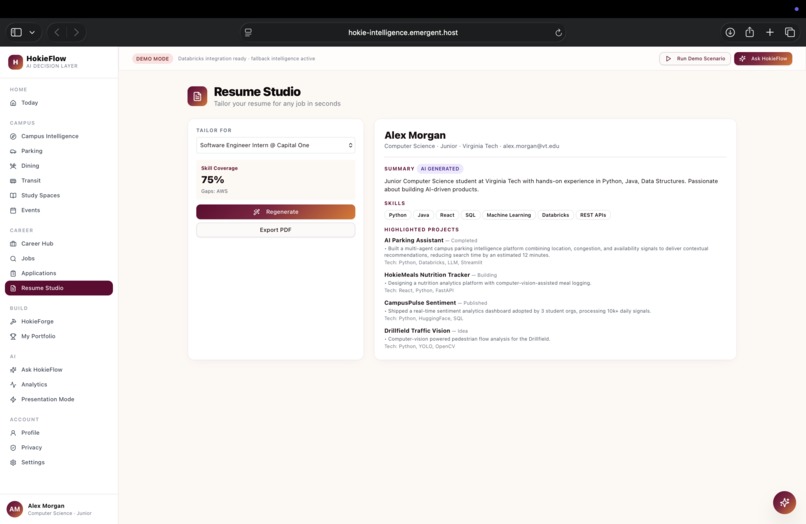Show the tab overview icon
This screenshot has height=524, width=806.
click(790, 32)
